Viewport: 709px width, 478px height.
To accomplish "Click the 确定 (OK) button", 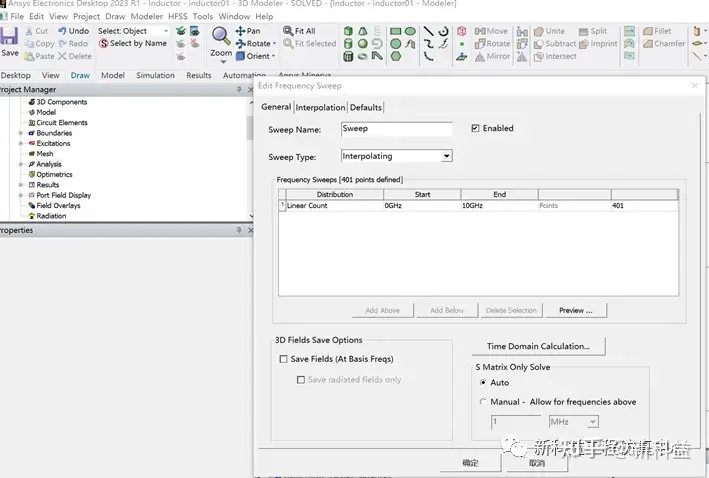I will (470, 463).
